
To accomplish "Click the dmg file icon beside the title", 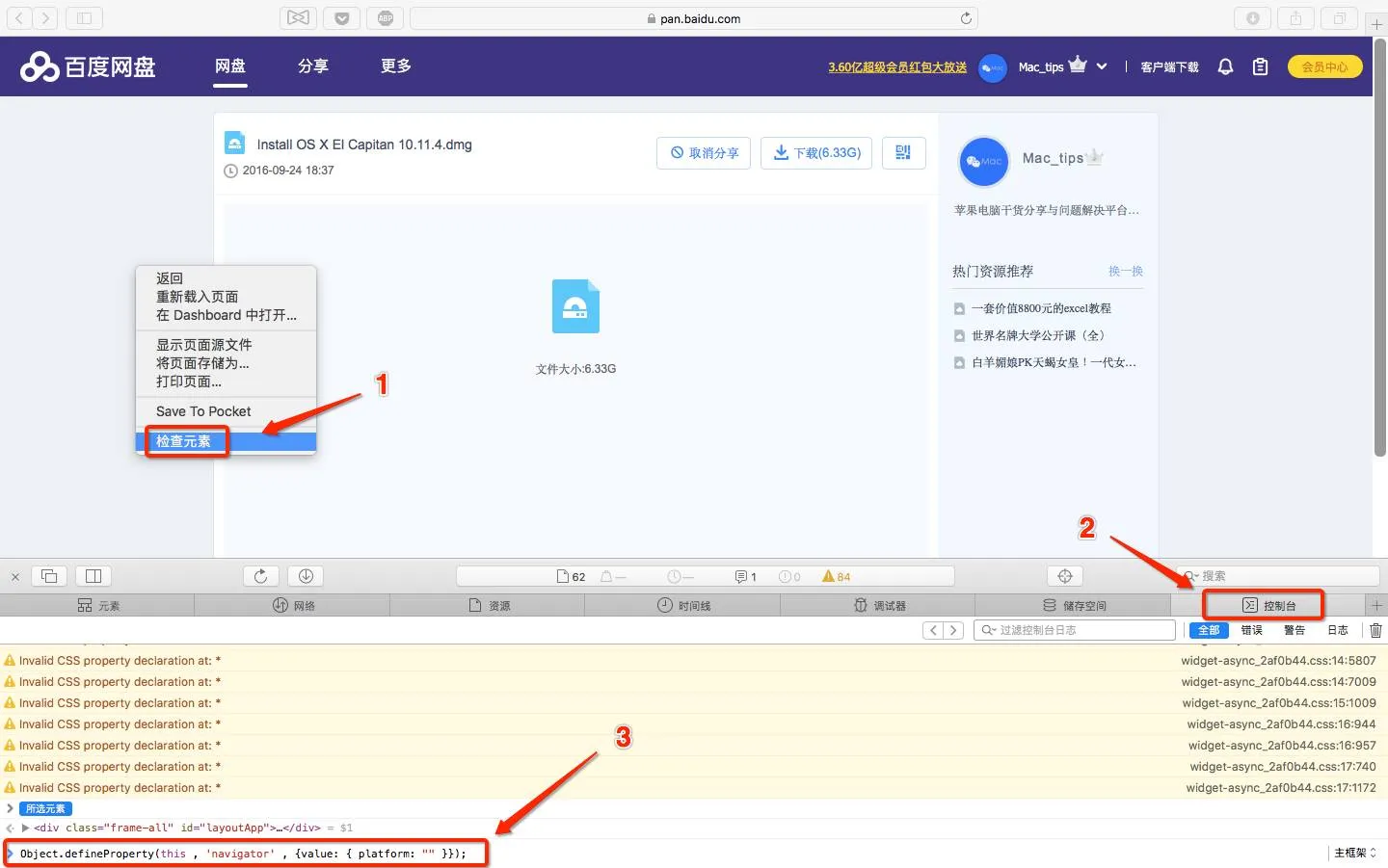I will pos(234,143).
